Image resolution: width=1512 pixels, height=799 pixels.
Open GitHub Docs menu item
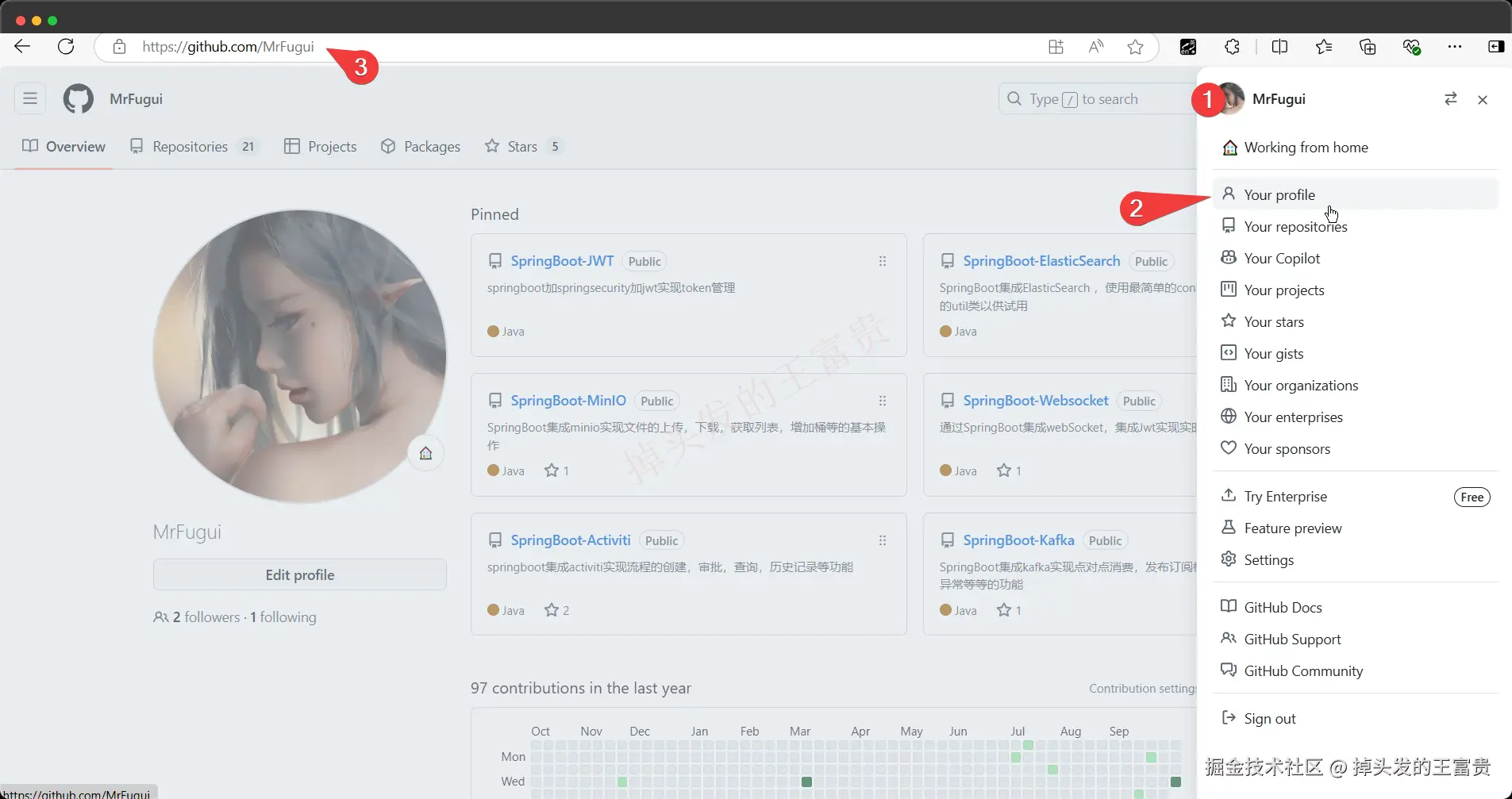1355,607
